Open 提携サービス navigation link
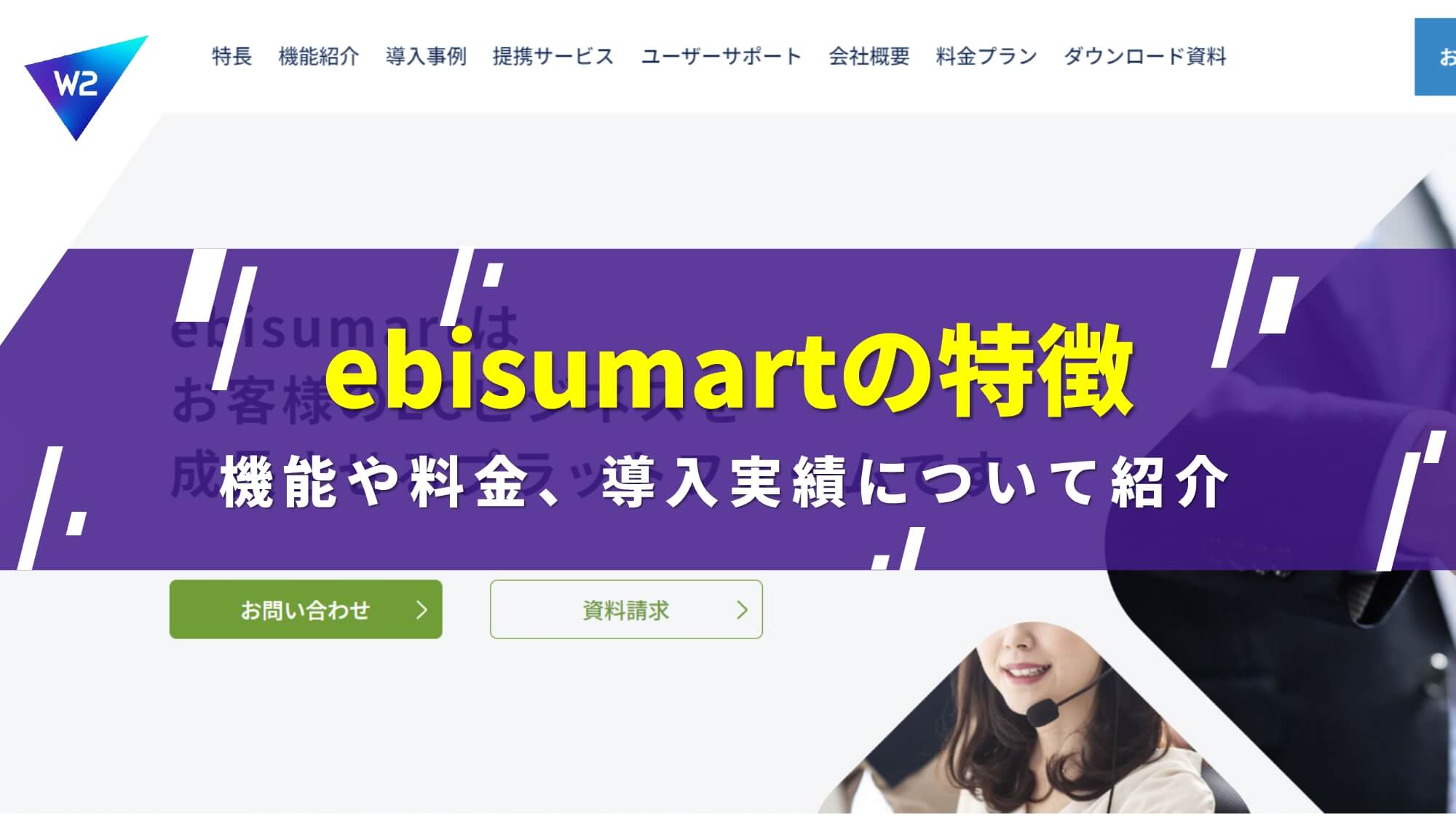 pos(553,57)
